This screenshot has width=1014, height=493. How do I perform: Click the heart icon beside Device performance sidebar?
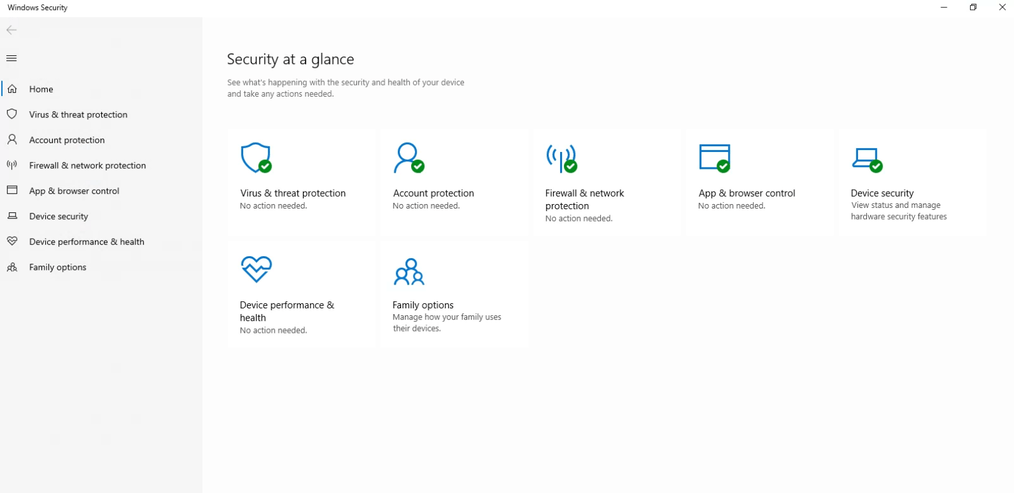(12, 241)
